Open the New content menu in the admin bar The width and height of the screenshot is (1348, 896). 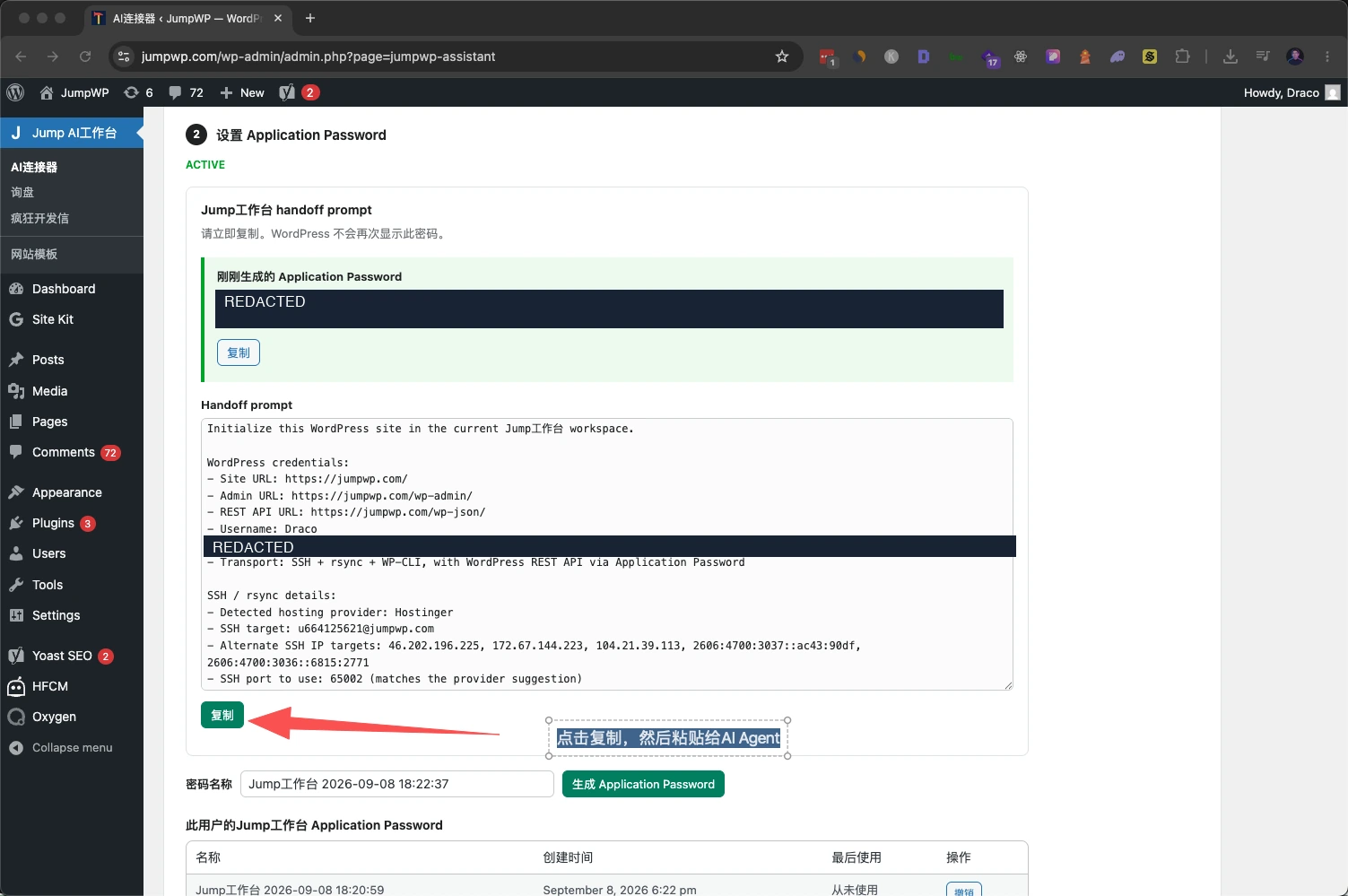[242, 92]
